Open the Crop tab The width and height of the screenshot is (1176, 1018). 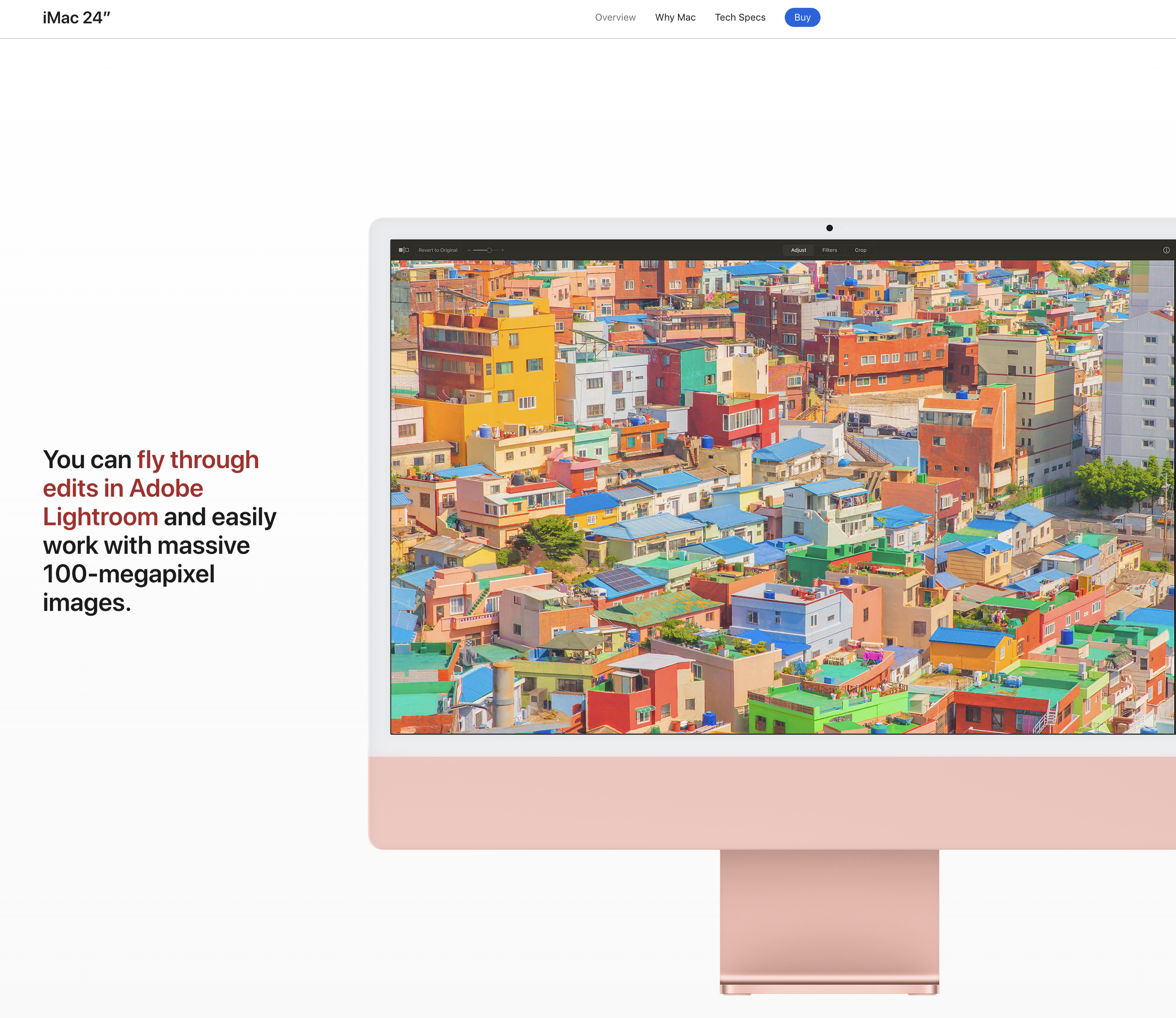click(860, 250)
